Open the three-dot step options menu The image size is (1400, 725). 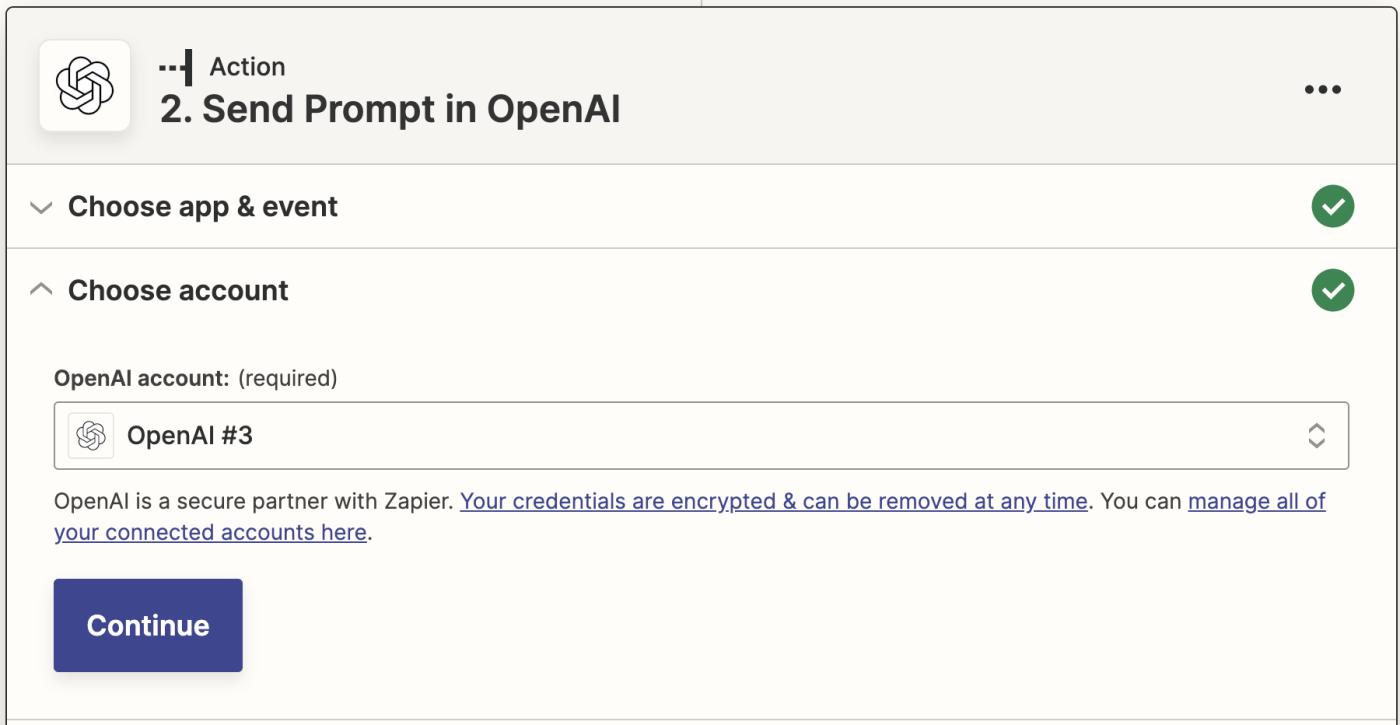tap(1322, 90)
